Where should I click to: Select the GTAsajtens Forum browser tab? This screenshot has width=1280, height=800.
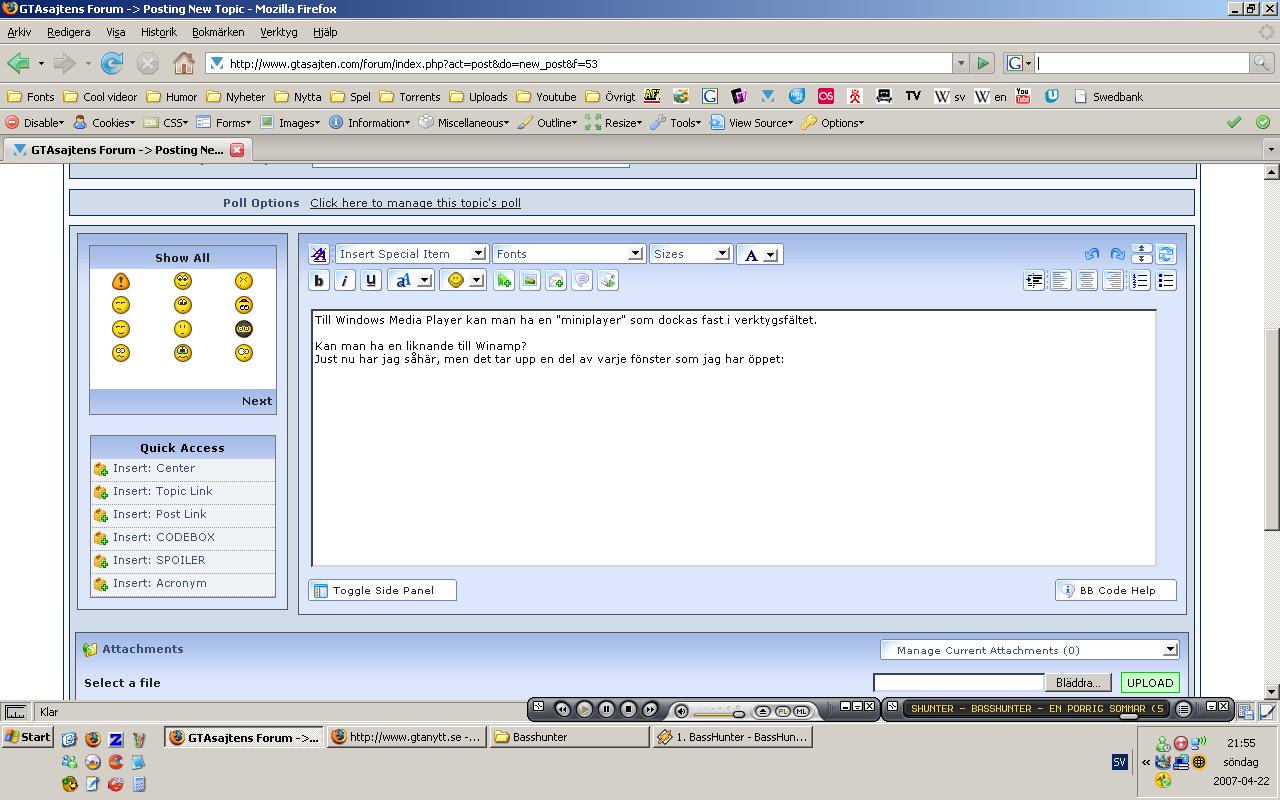(x=125, y=150)
